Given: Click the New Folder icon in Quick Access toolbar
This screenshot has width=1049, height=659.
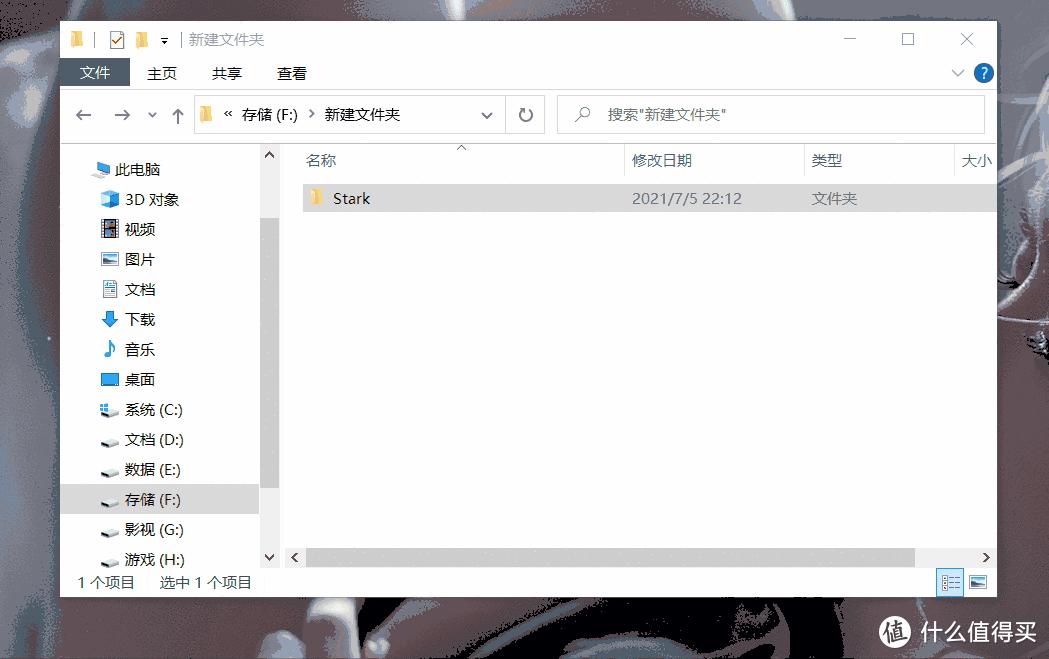Looking at the screenshot, I should 144,38.
